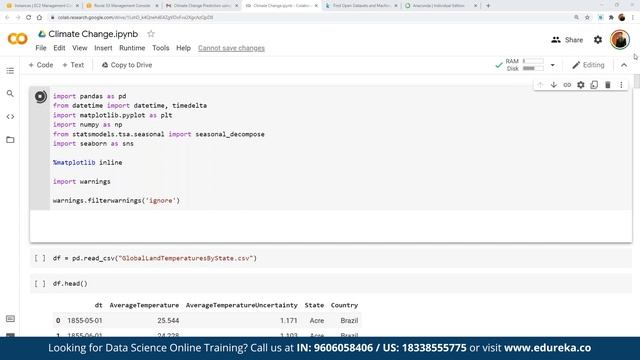Screen dimensions: 640x360
Task: Open the View menu
Action: pyautogui.click(x=80, y=48)
